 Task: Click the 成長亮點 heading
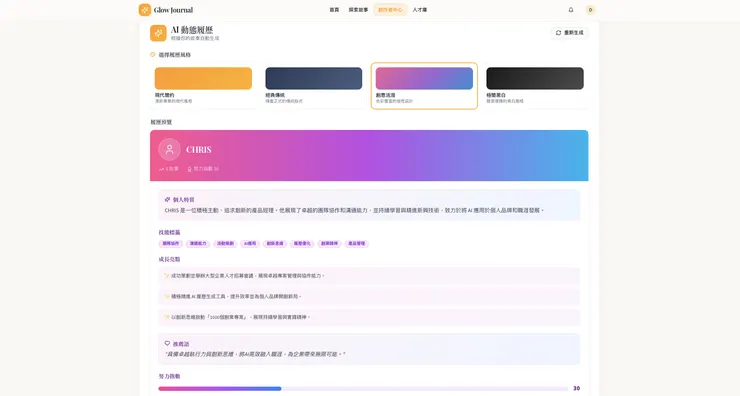[x=169, y=259]
